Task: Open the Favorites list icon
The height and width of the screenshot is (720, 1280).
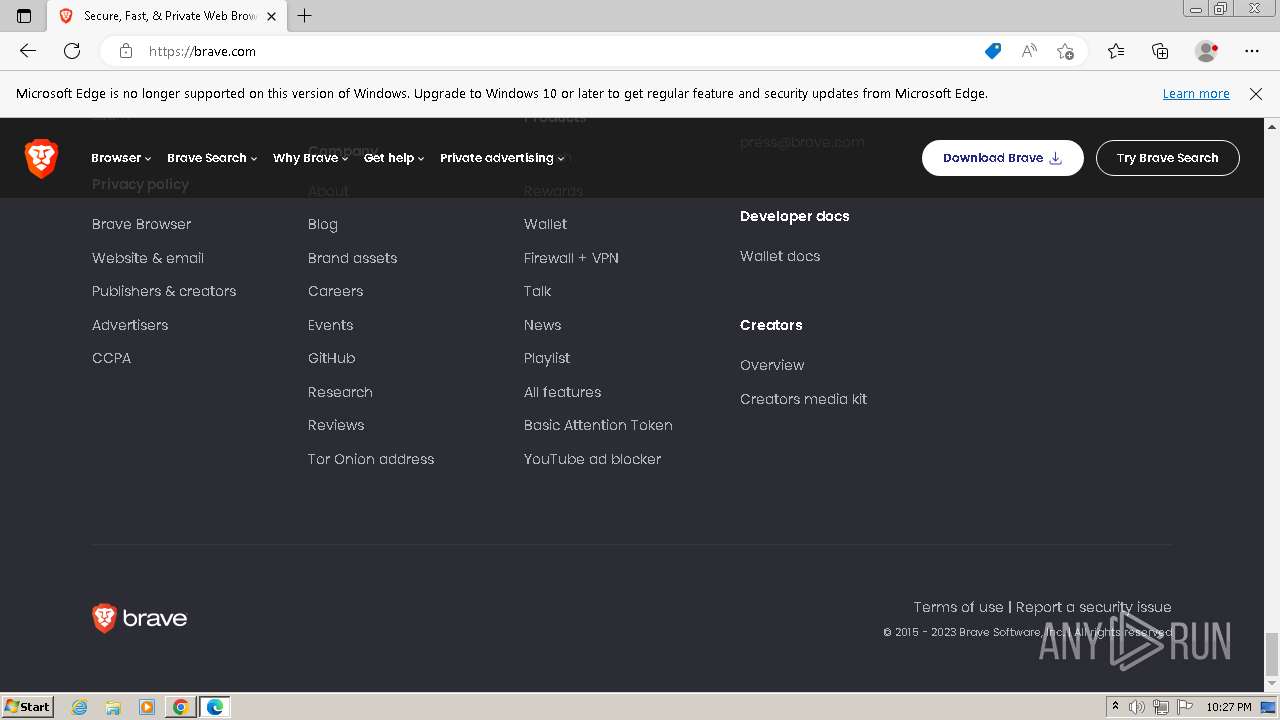Action: 1116,51
